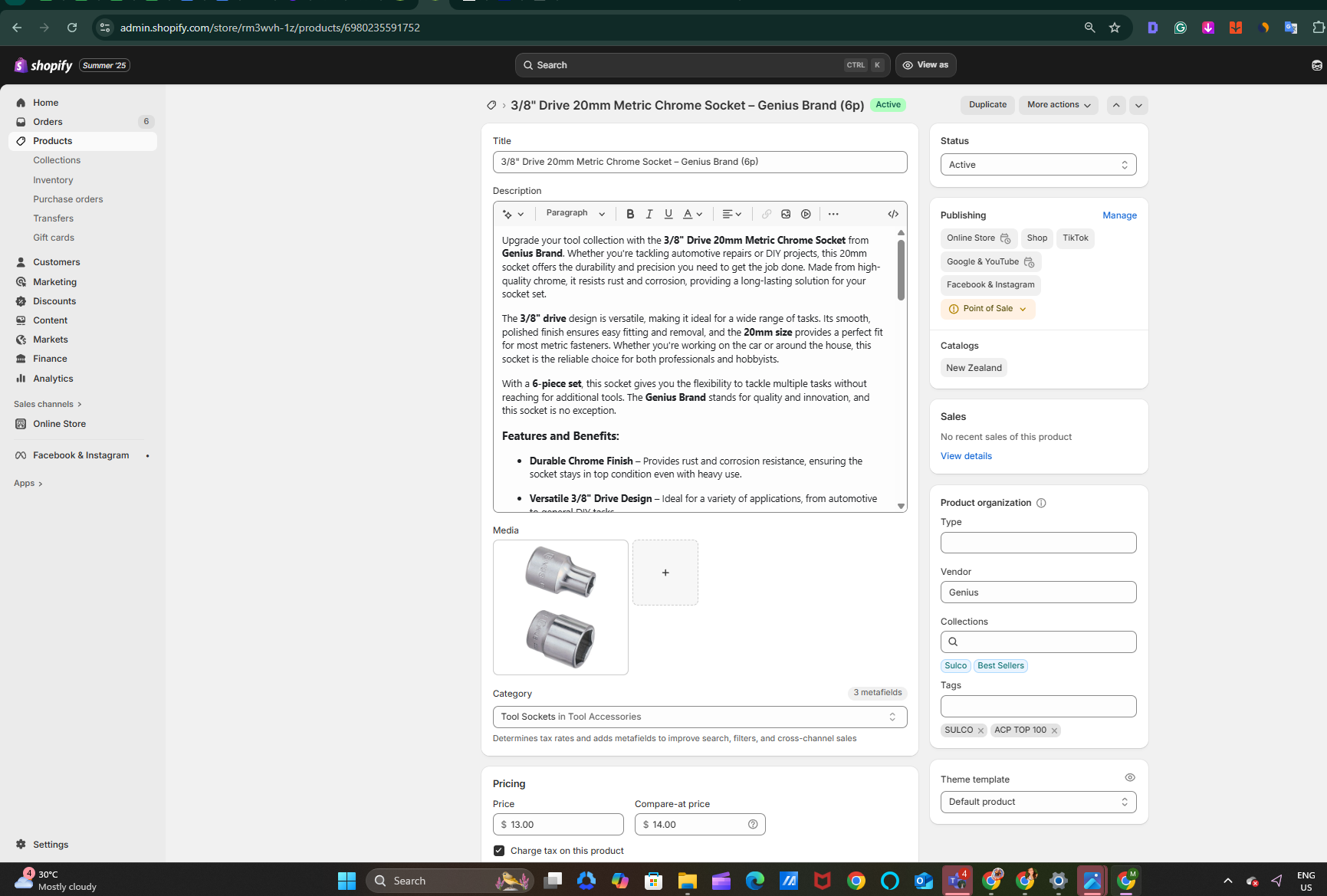The width and height of the screenshot is (1327, 896).
Task: Open Inventory under Products
Action: point(53,180)
